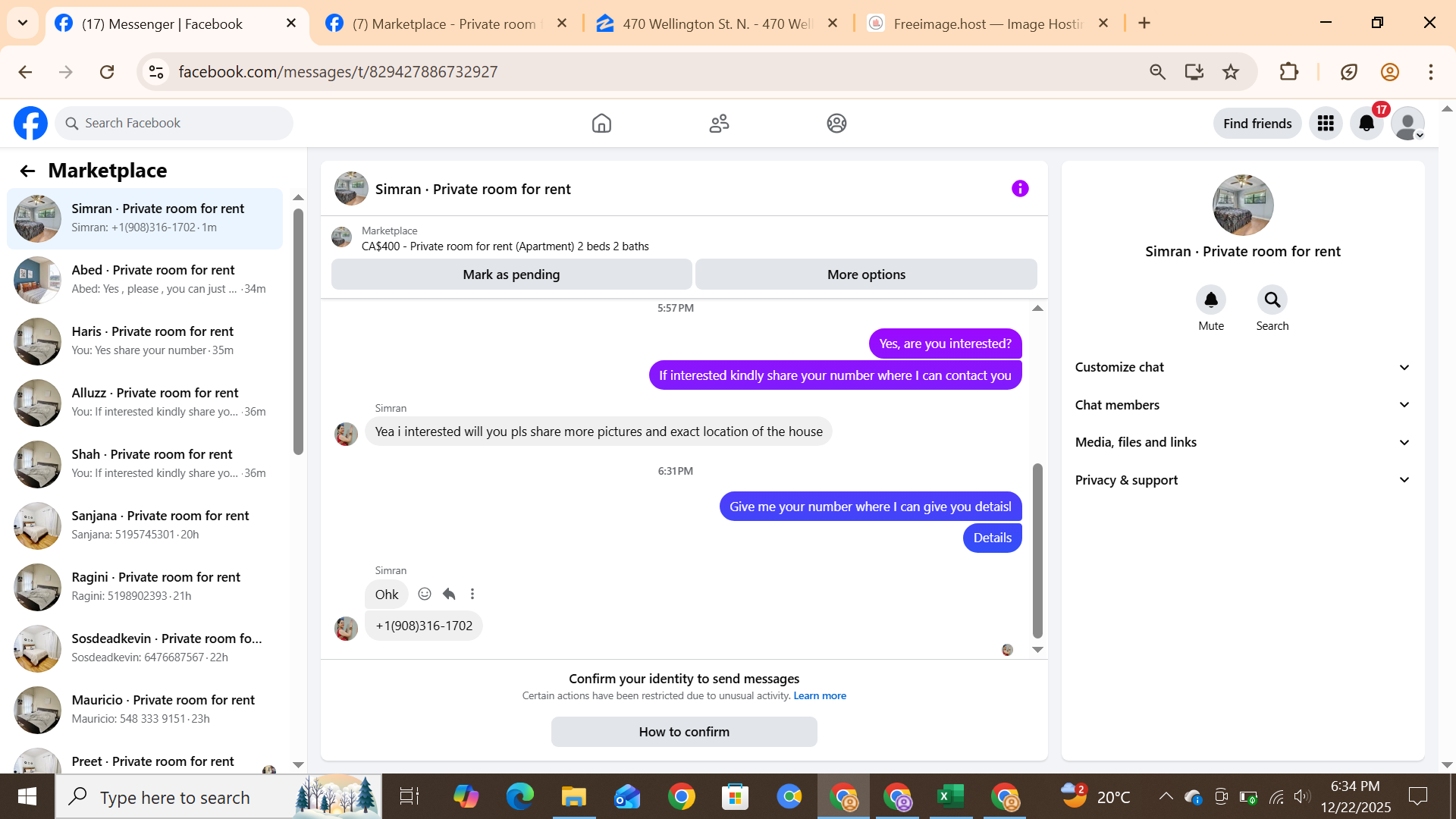Expand Privacy & support section
The image size is (1456, 819).
pyautogui.click(x=1242, y=480)
